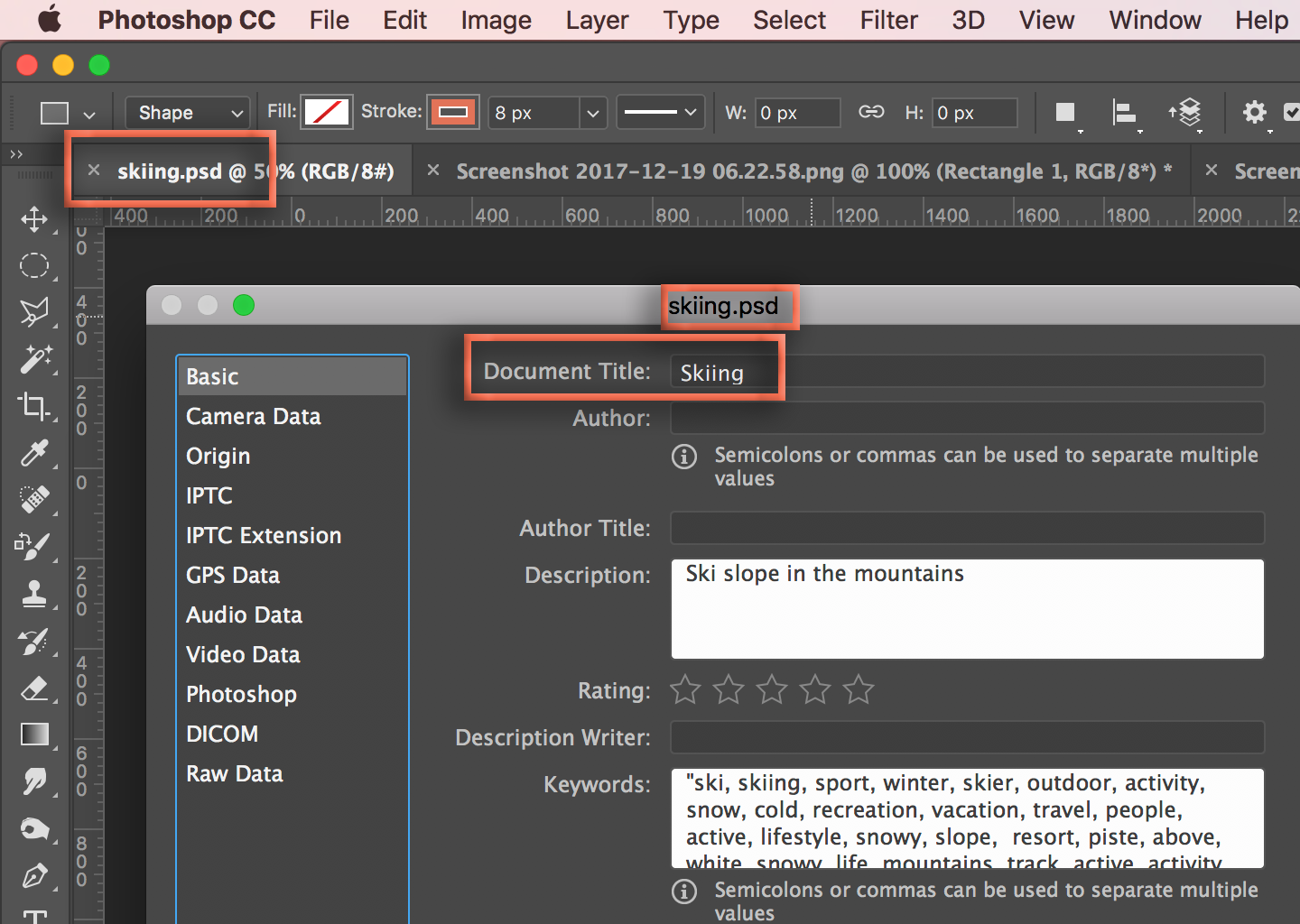
Task: Click the Rectangle tool preset icon
Action: point(54,113)
